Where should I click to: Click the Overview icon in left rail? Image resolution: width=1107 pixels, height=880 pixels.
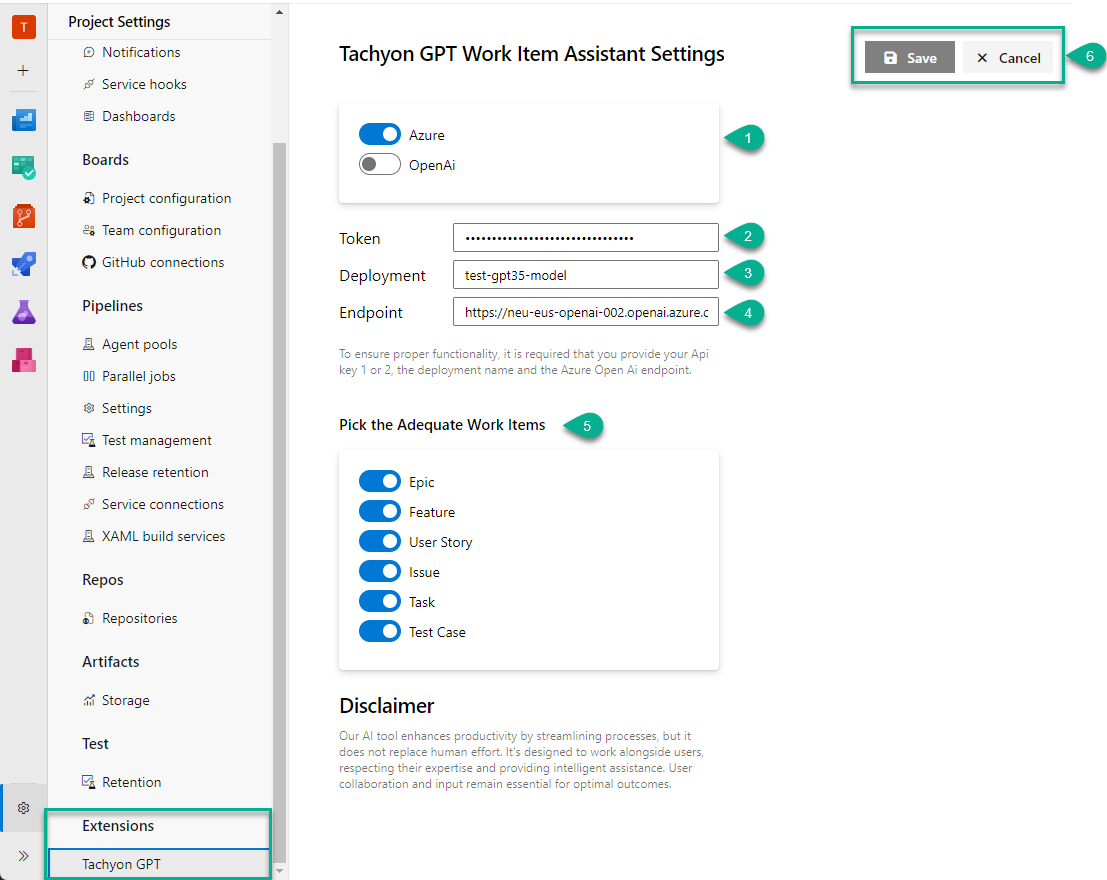[x=24, y=121]
